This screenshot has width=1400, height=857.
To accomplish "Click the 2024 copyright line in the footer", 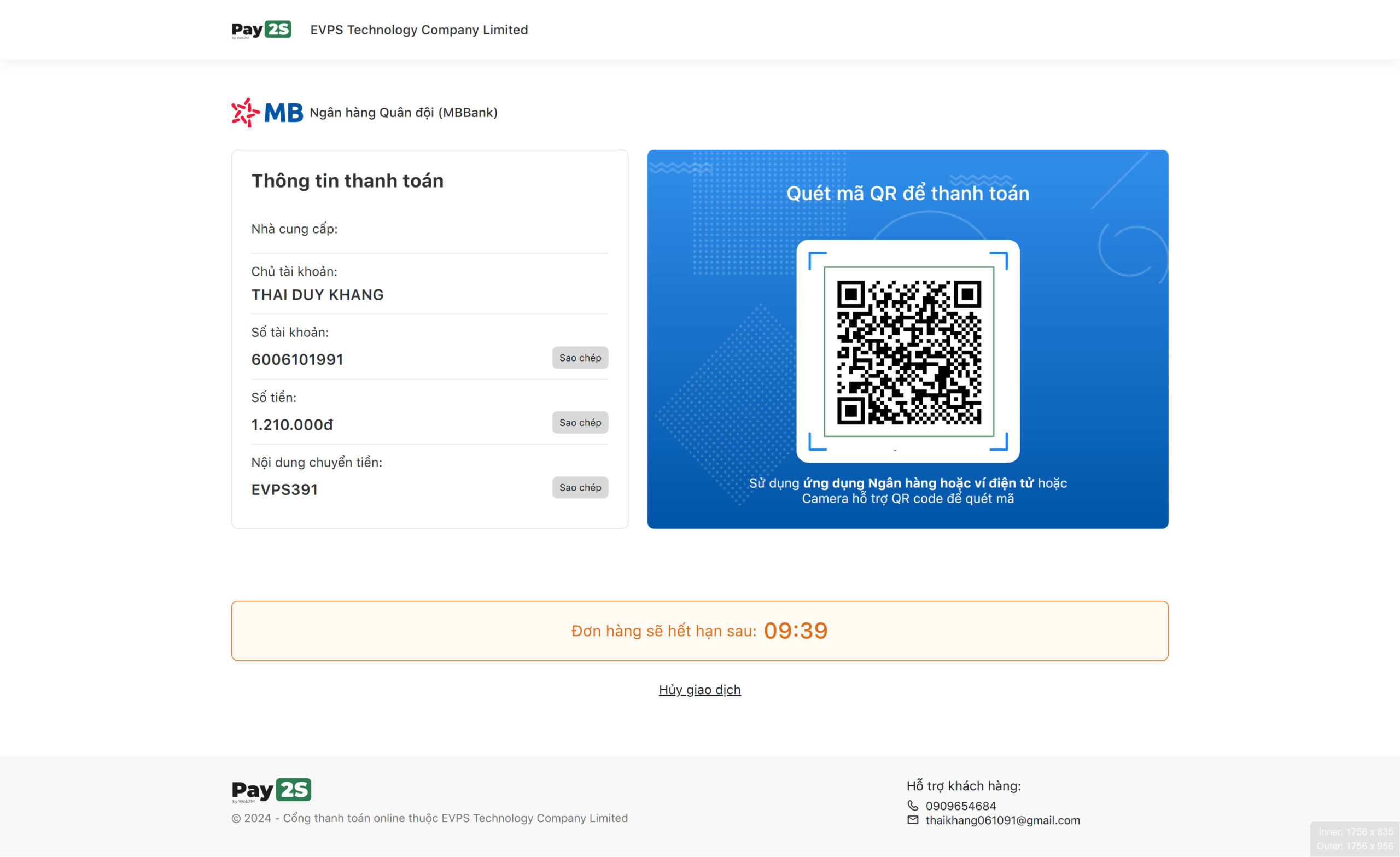I will pos(429,818).
